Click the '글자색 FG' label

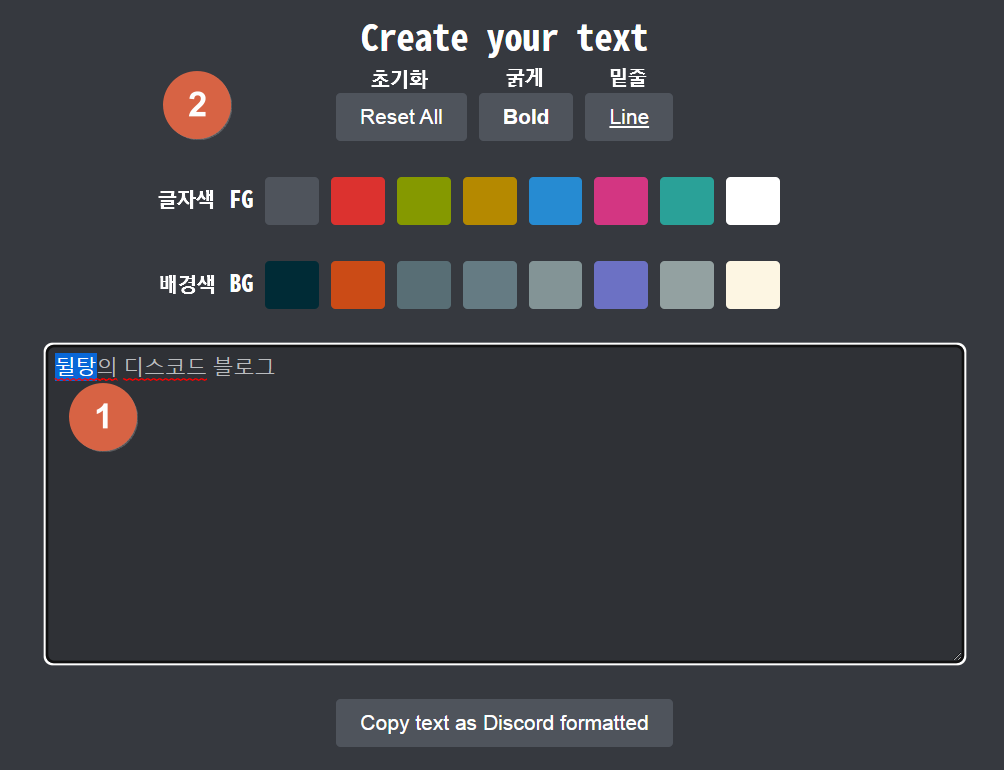pyautogui.click(x=206, y=200)
